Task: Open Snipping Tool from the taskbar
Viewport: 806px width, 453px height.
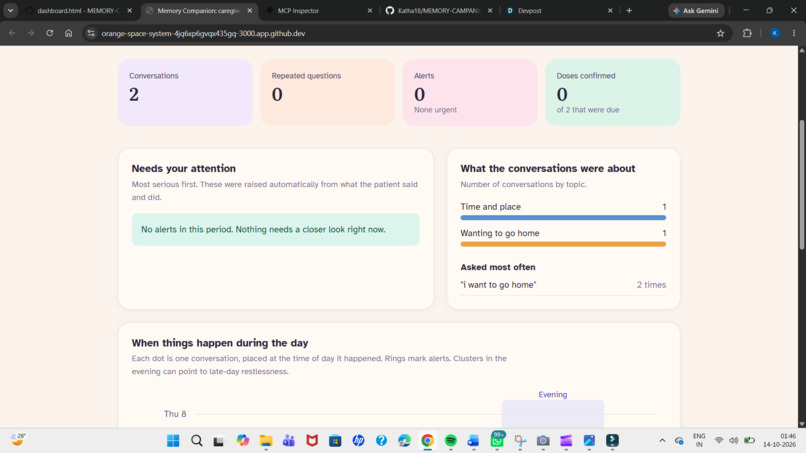Action: pos(520,441)
